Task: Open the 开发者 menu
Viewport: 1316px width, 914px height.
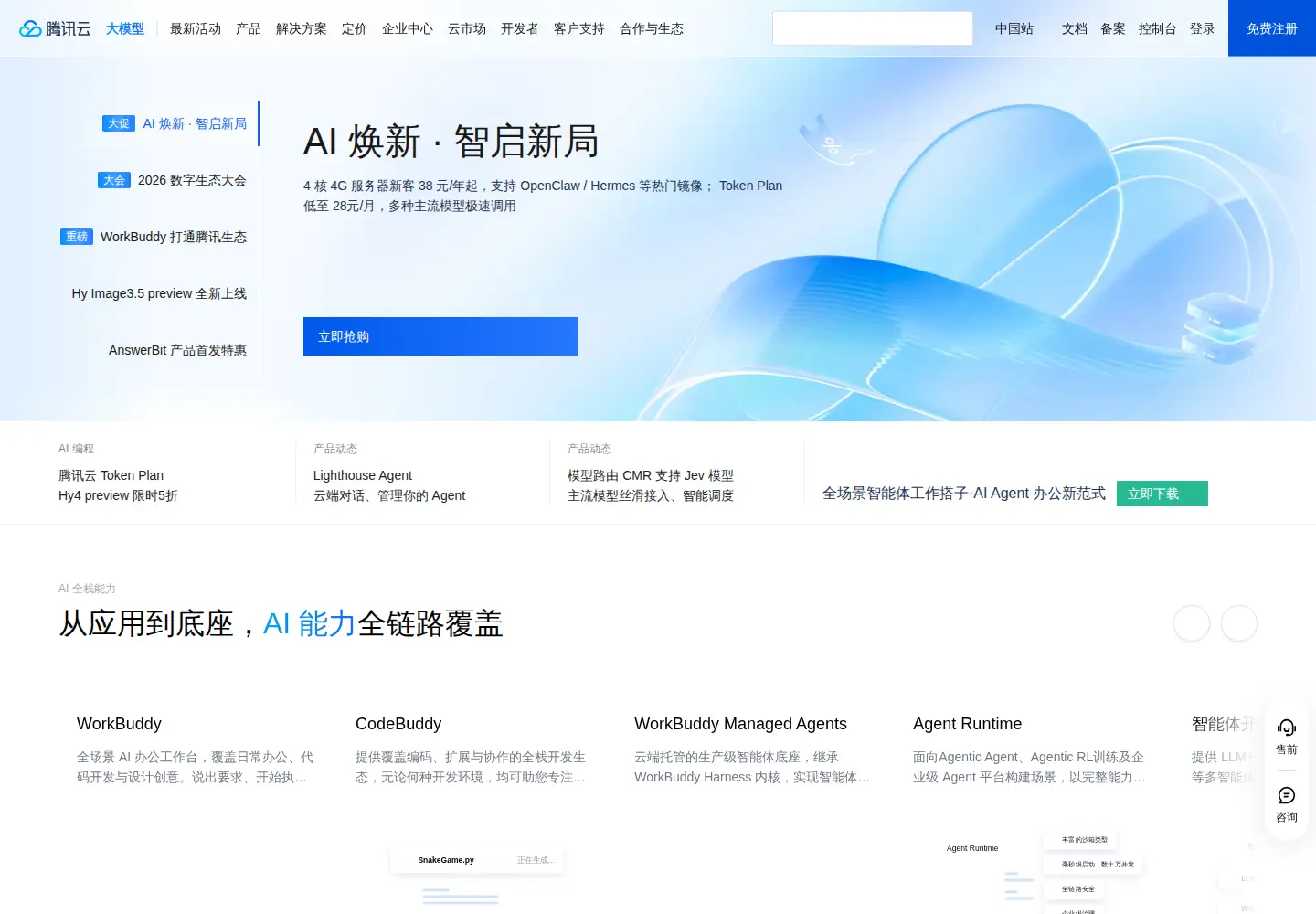Action: [520, 28]
